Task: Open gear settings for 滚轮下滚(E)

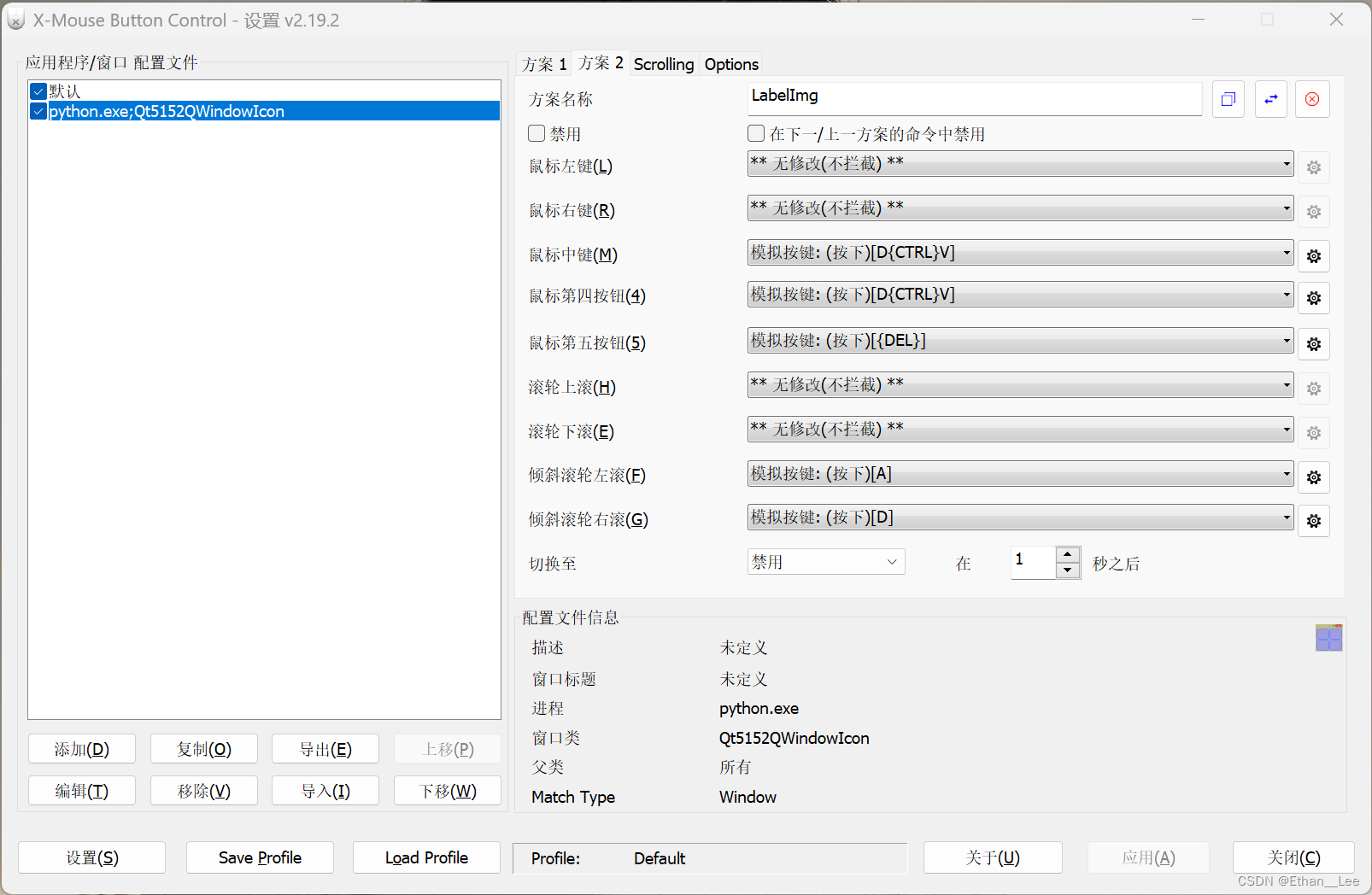Action: [1314, 433]
